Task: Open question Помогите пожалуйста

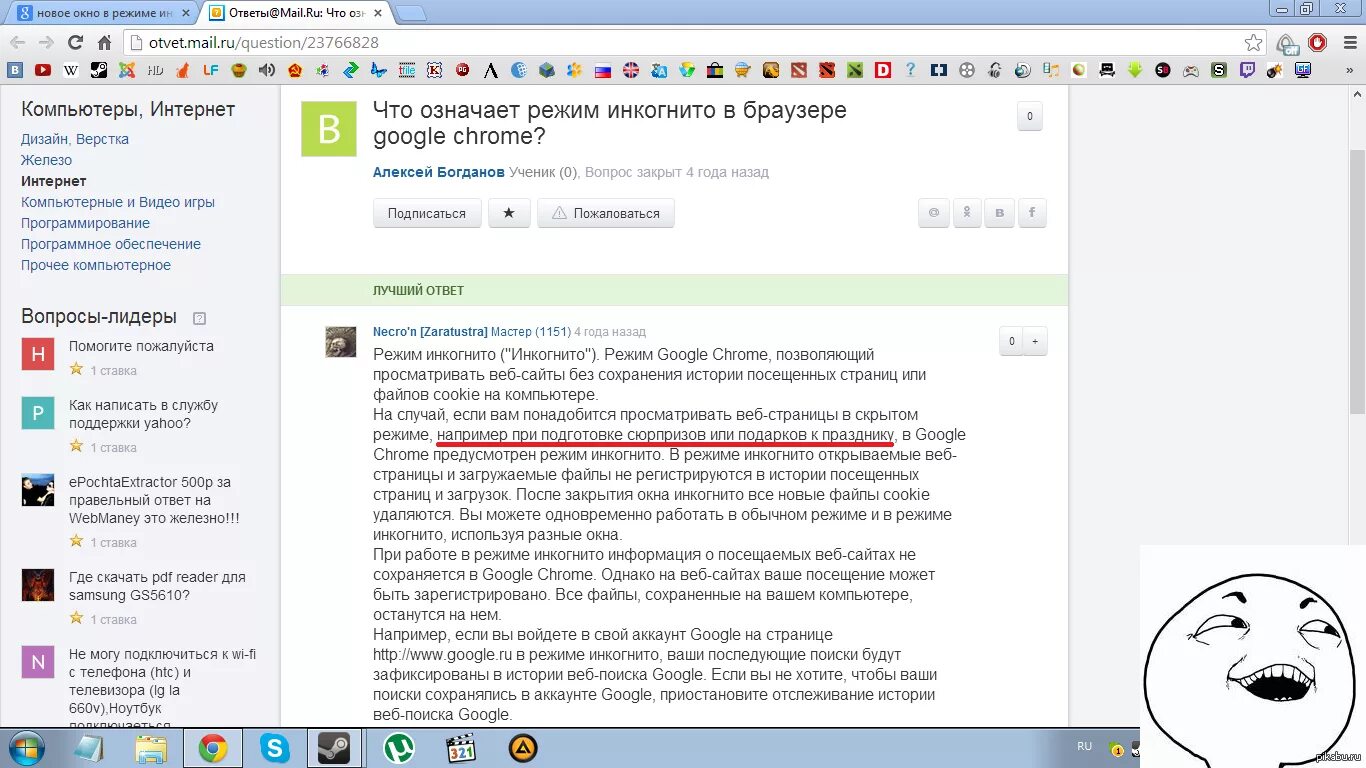Action: coord(141,346)
